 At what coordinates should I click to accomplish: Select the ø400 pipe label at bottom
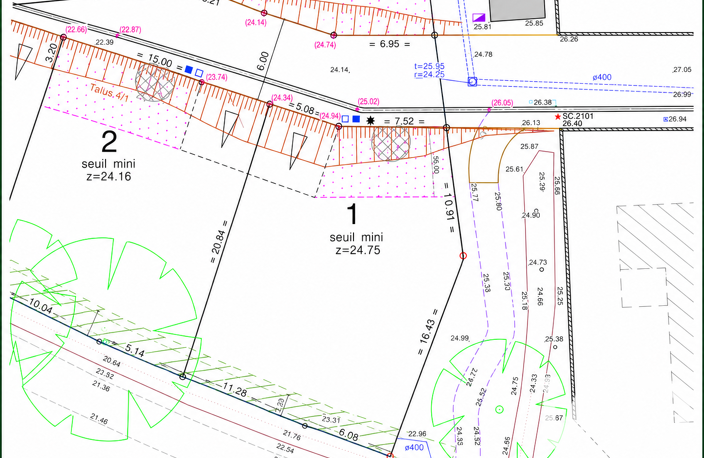click(x=414, y=447)
